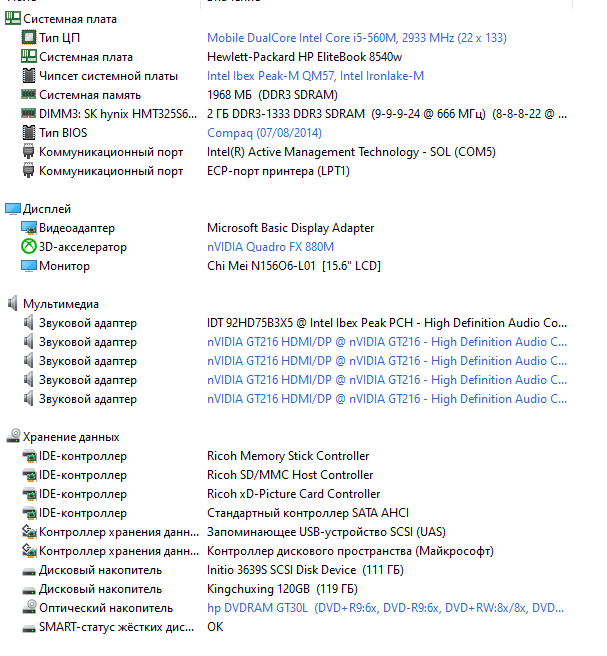This screenshot has width=607, height=656.
Task: Click the Видеоадаптер icon
Action: tap(28, 228)
